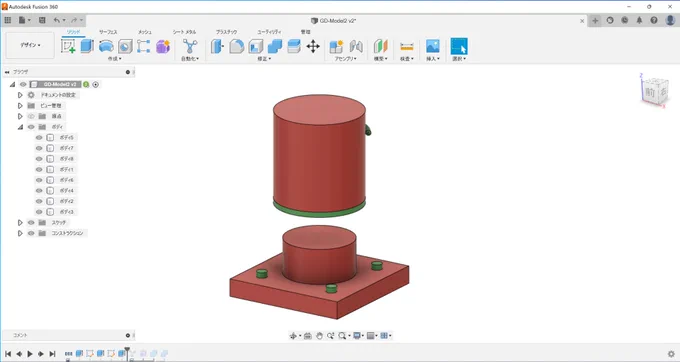This screenshot has width=680, height=362.
Task: Open timeline settings gear
Action: [671, 354]
